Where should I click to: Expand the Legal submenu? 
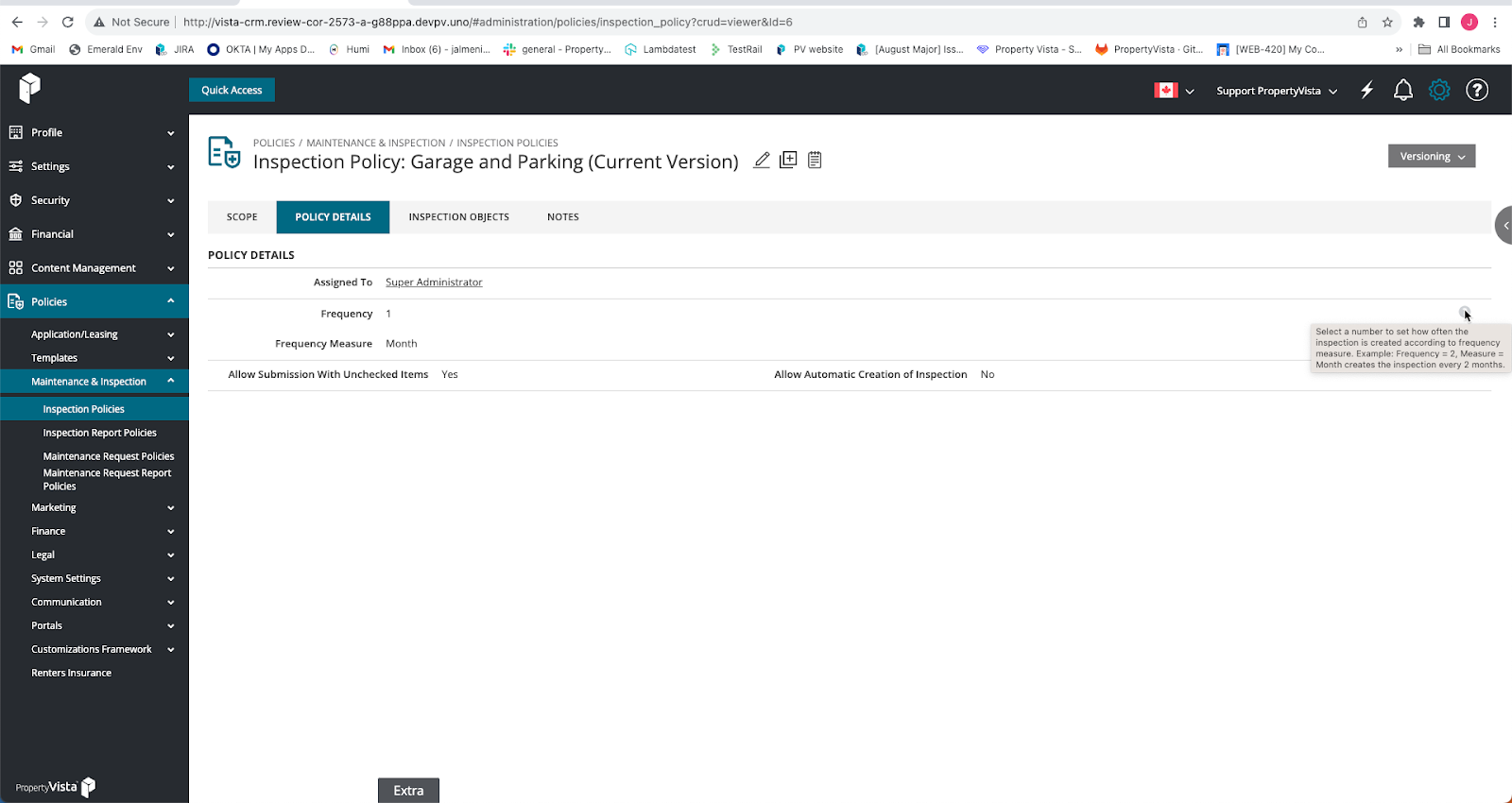click(94, 555)
